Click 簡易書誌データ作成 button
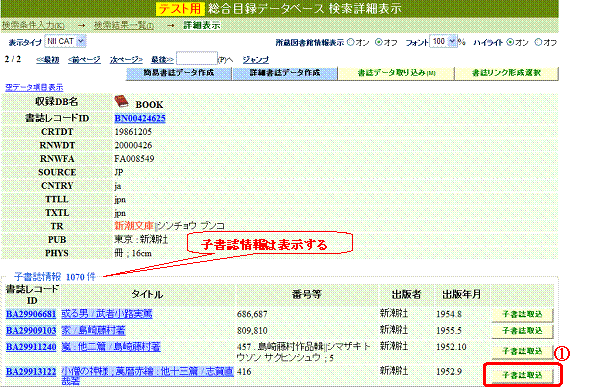589x387 pixels. click(178, 73)
